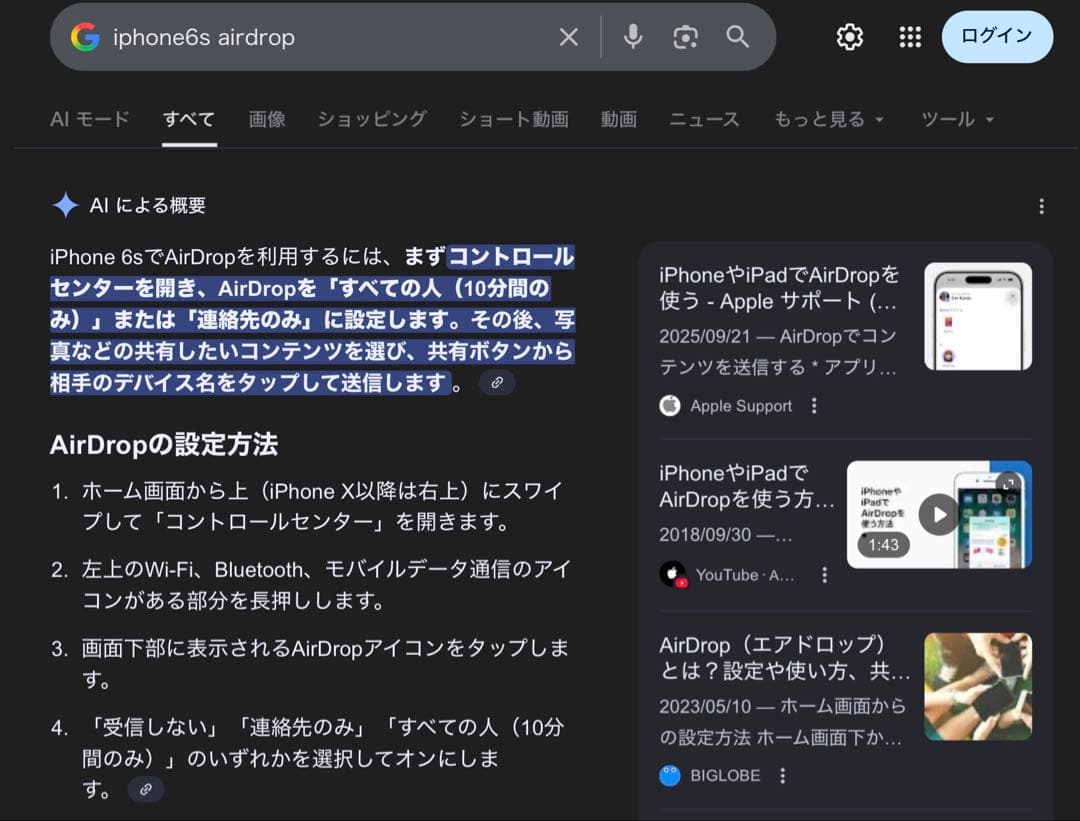Click the 2025/09/21 result snippet text

click(778, 351)
